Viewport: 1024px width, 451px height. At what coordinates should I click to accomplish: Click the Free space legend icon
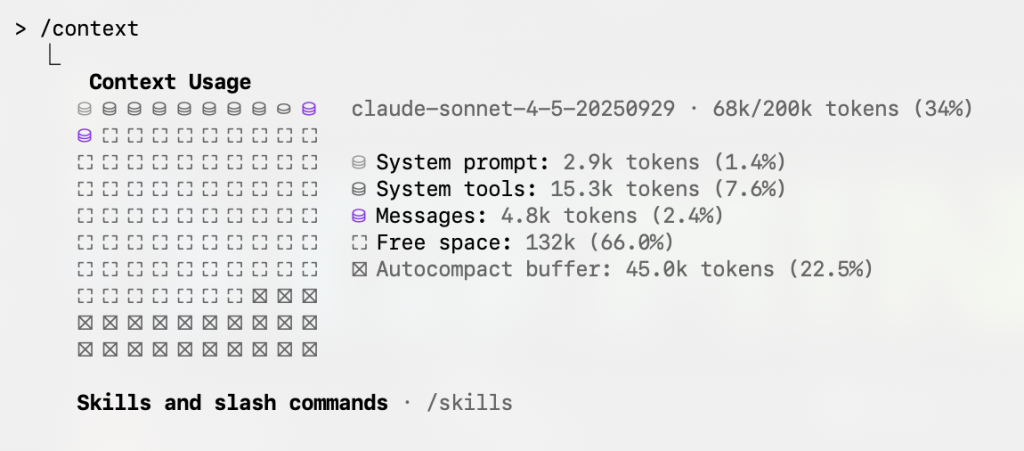(x=360, y=243)
